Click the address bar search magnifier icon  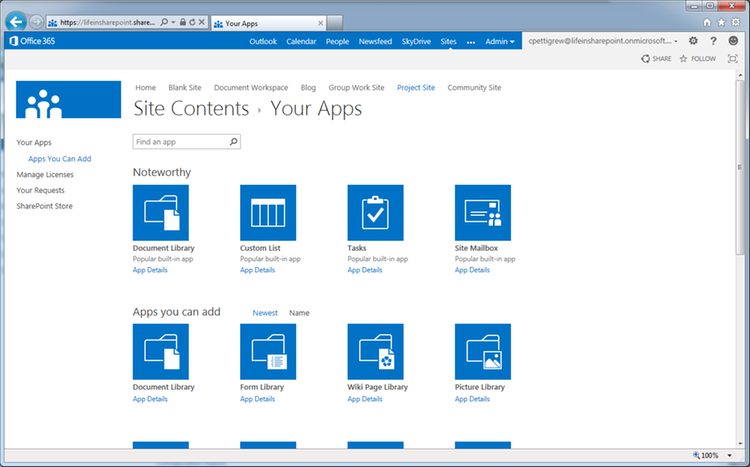click(x=164, y=22)
